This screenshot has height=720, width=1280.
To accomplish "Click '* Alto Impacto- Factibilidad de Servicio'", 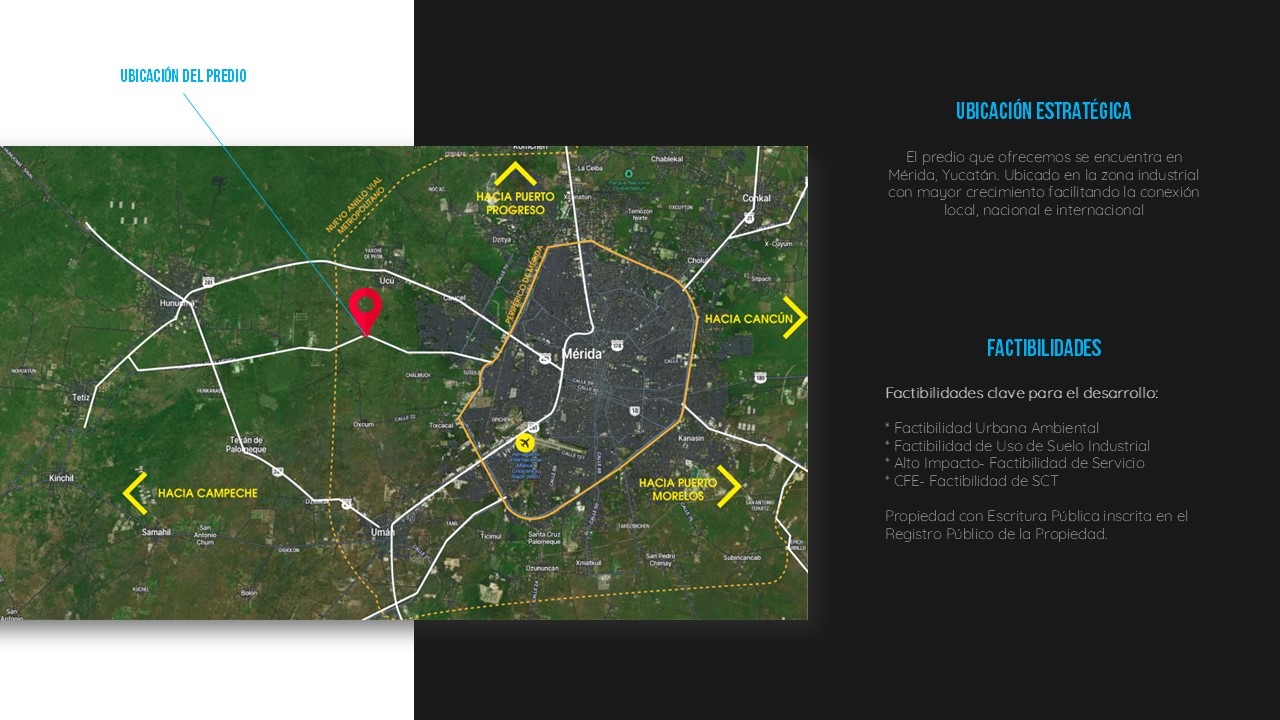I will tap(1015, 463).
